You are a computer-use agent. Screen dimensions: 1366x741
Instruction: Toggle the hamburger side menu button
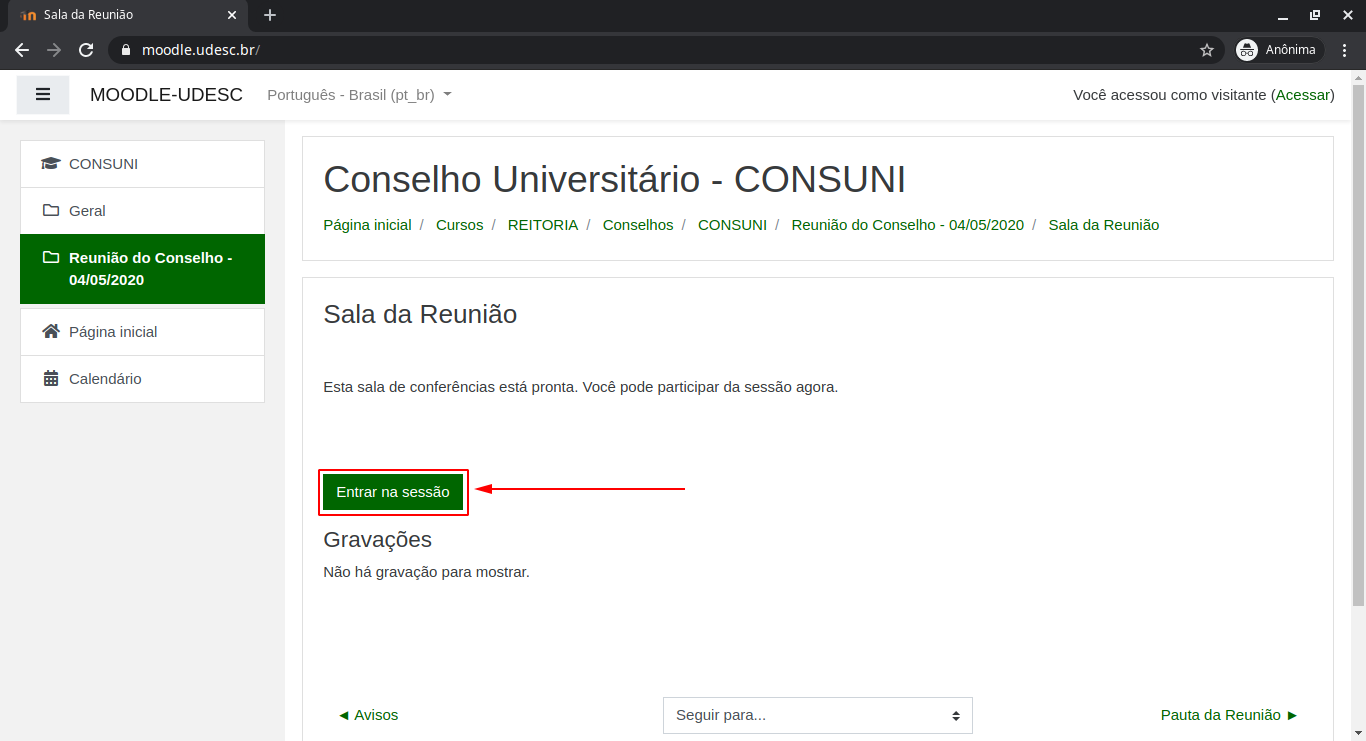point(43,95)
